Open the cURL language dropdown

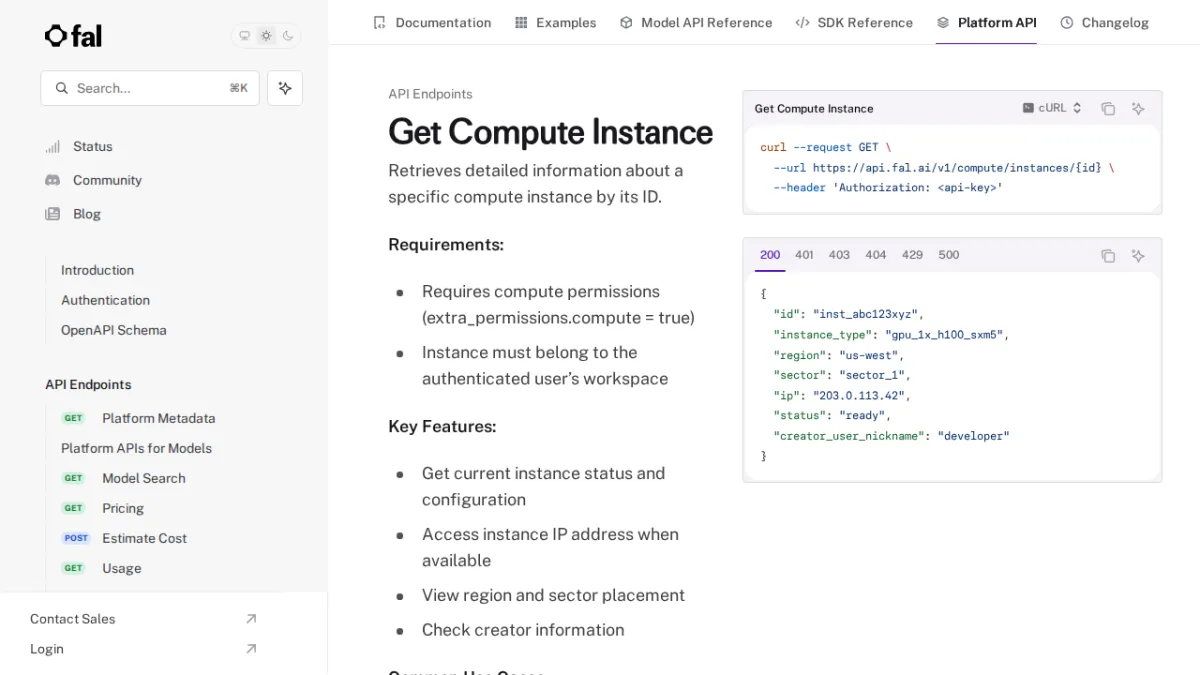point(1052,108)
